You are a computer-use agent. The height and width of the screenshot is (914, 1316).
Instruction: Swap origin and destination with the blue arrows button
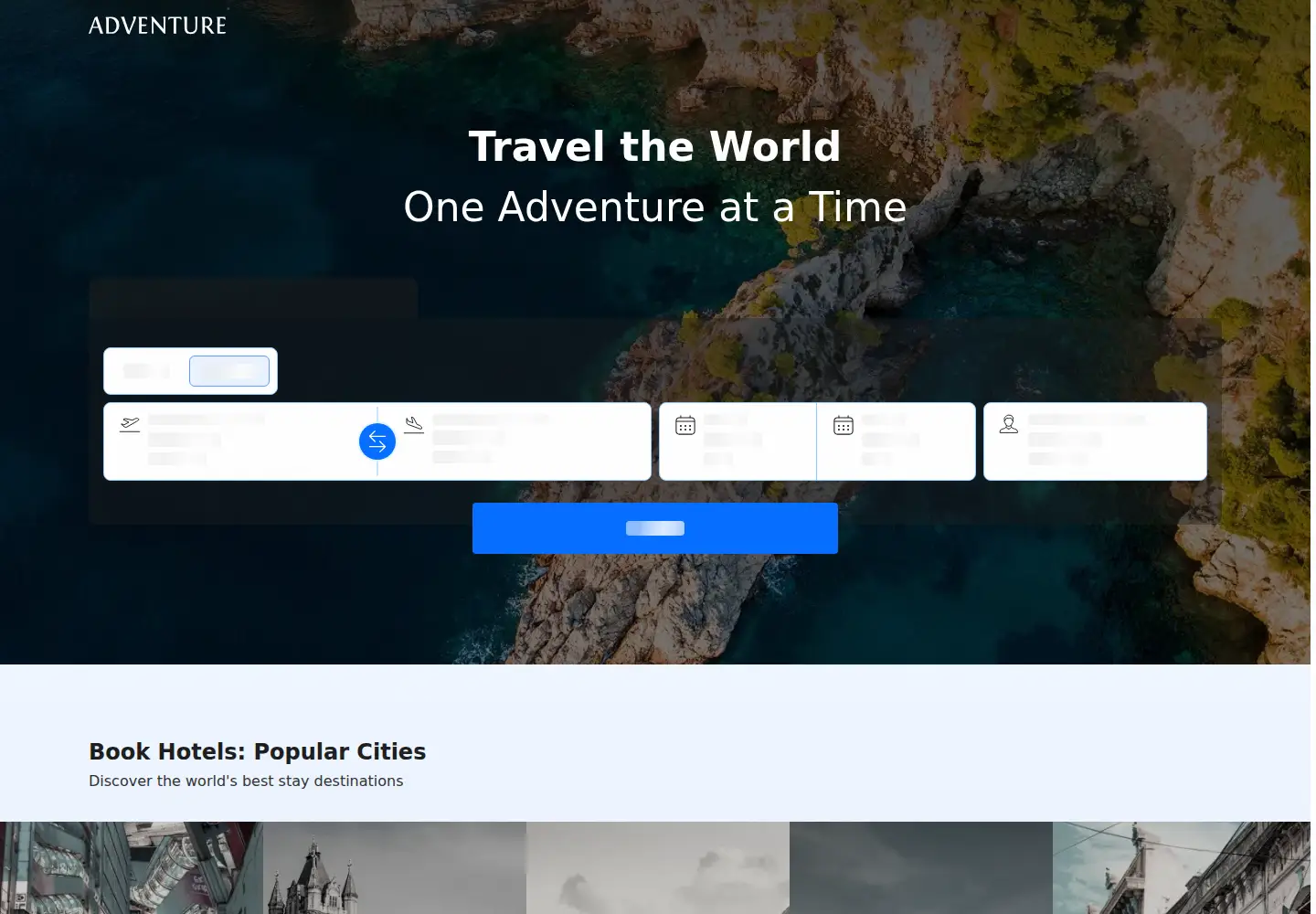pos(377,442)
